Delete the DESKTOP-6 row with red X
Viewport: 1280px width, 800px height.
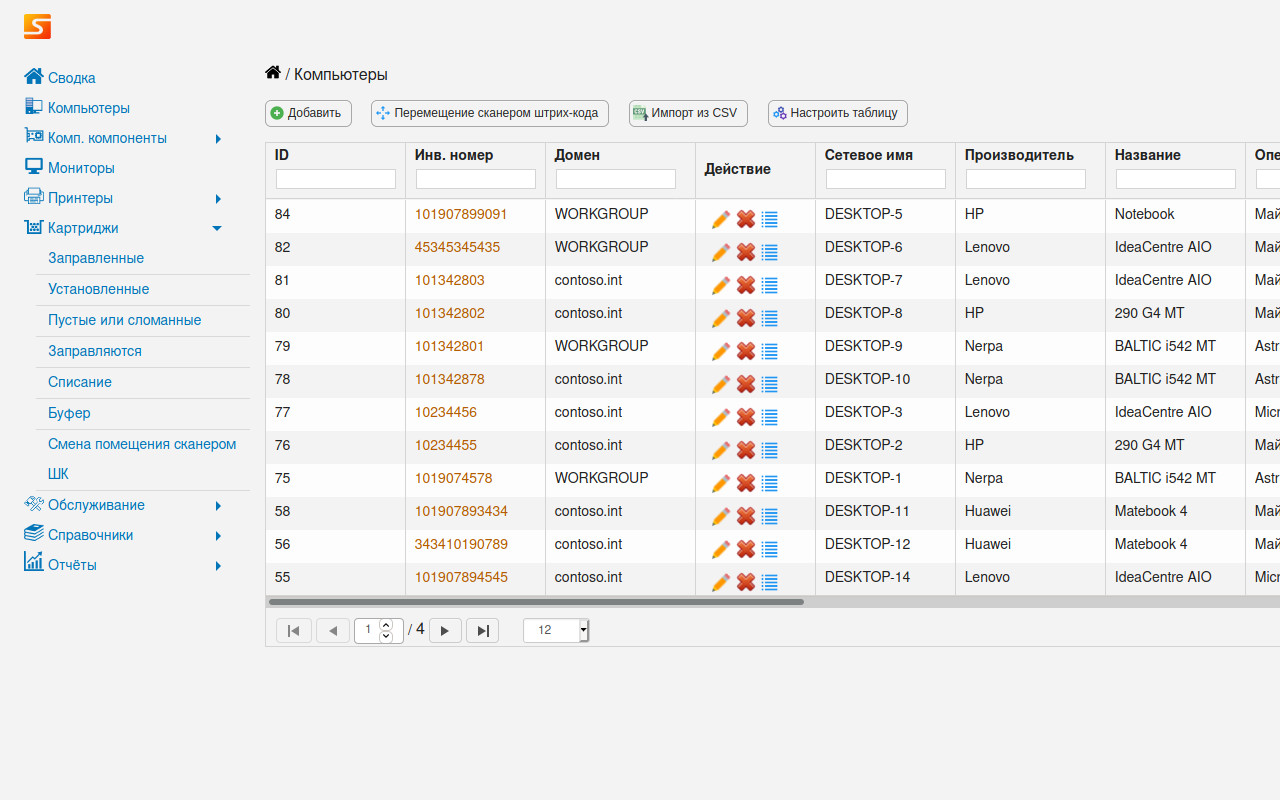click(x=745, y=252)
